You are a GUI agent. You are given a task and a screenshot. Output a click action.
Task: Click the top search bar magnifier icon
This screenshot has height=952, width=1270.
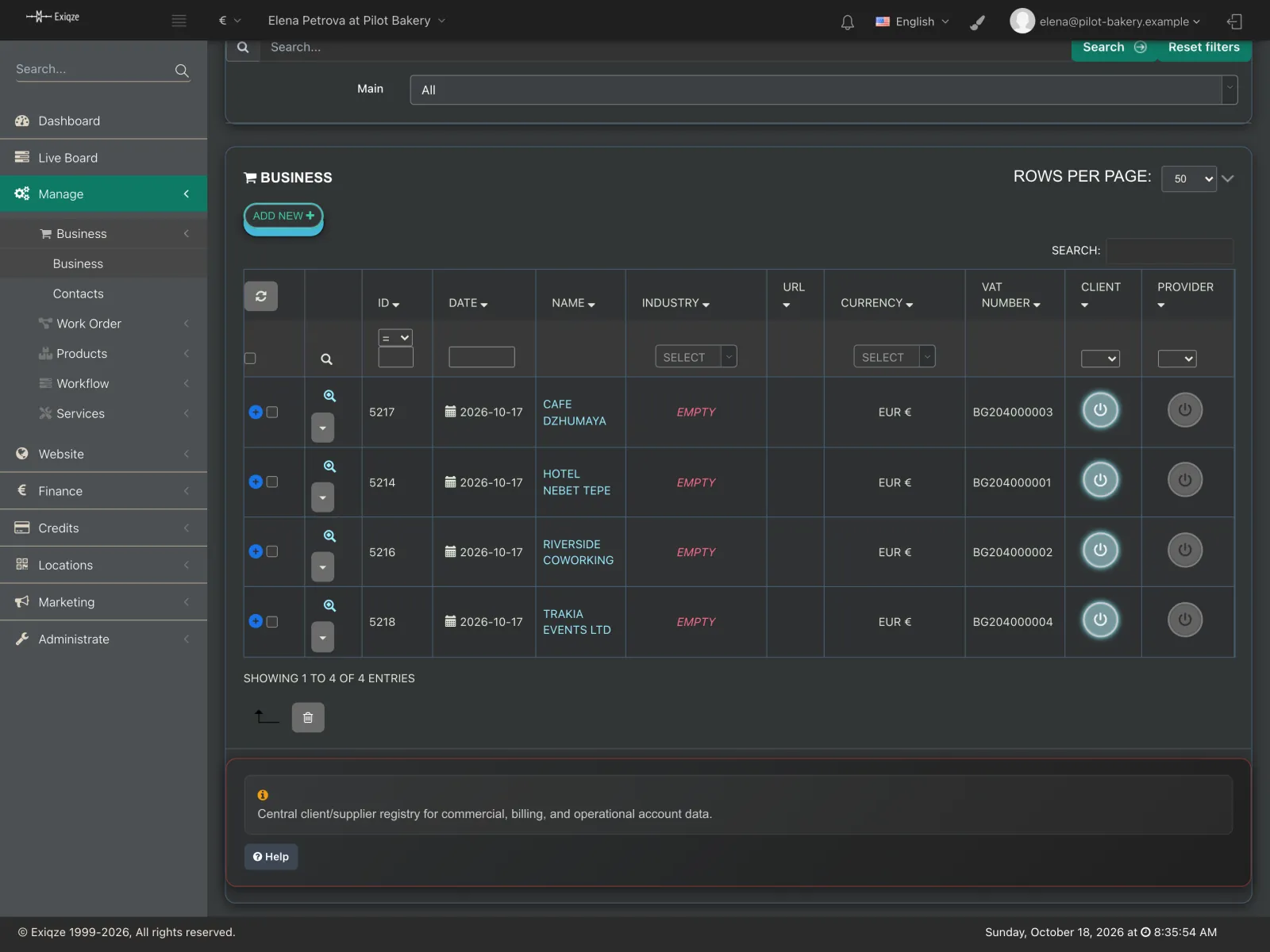coord(243,48)
